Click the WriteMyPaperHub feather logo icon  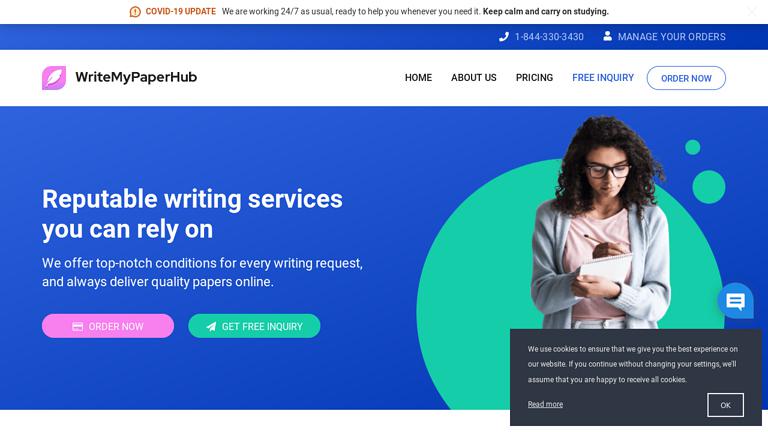54,78
